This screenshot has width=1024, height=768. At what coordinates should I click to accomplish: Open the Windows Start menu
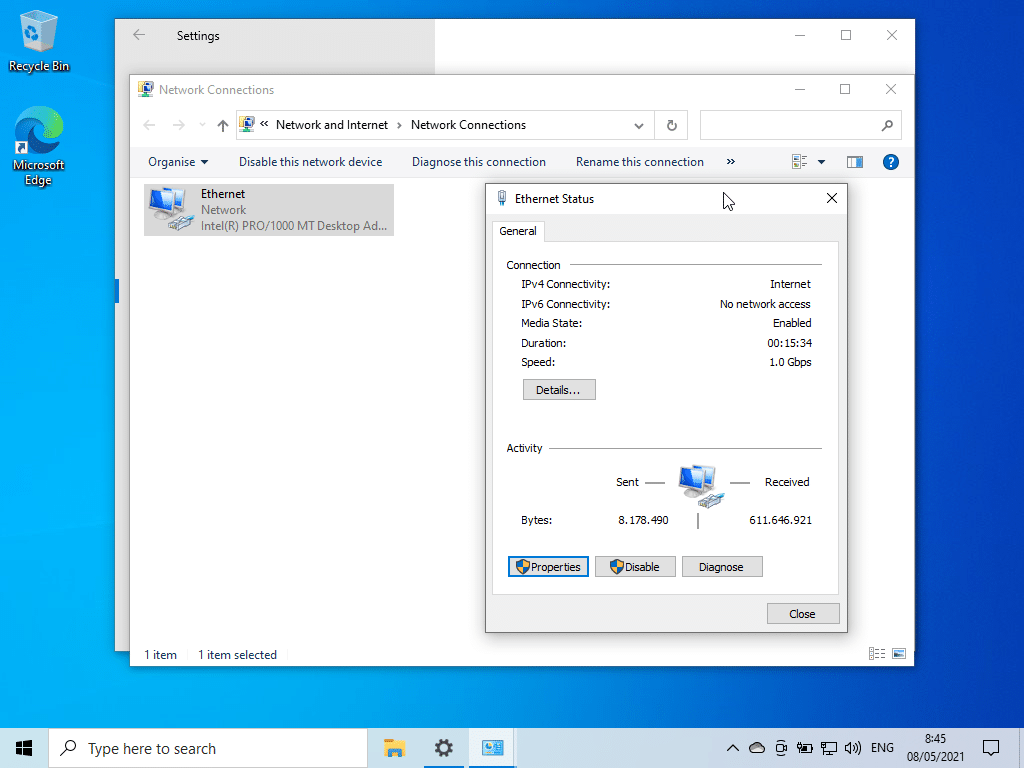tap(24, 748)
